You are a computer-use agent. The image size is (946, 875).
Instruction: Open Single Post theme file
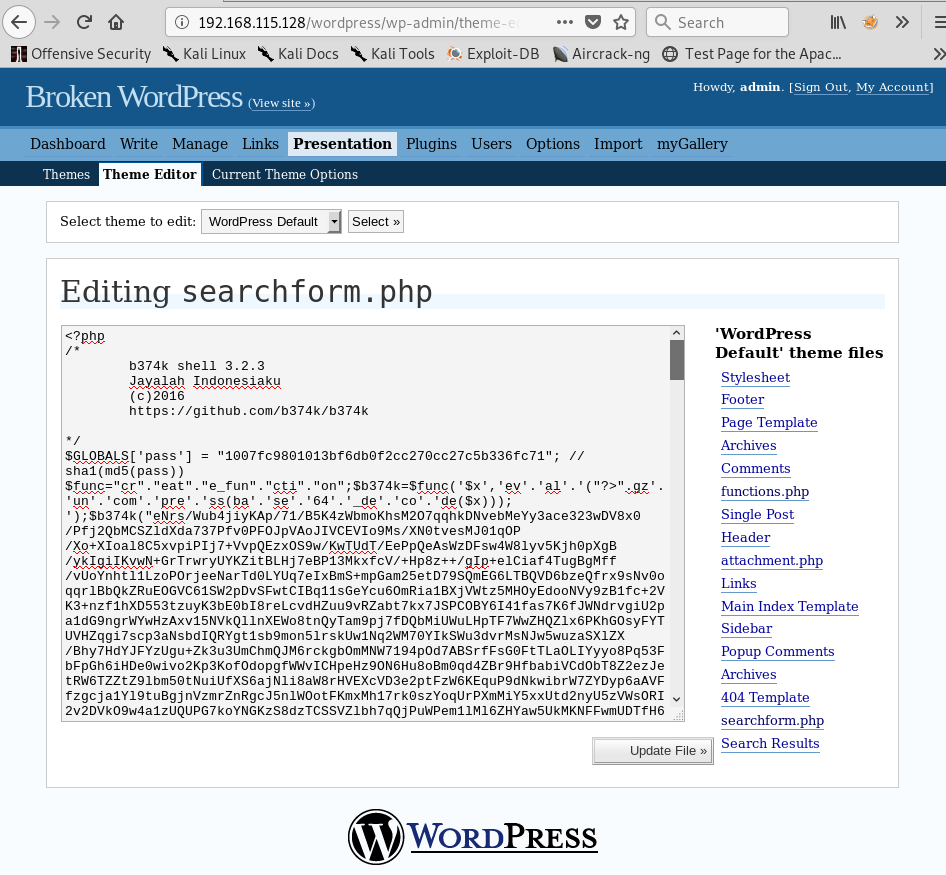click(x=757, y=514)
